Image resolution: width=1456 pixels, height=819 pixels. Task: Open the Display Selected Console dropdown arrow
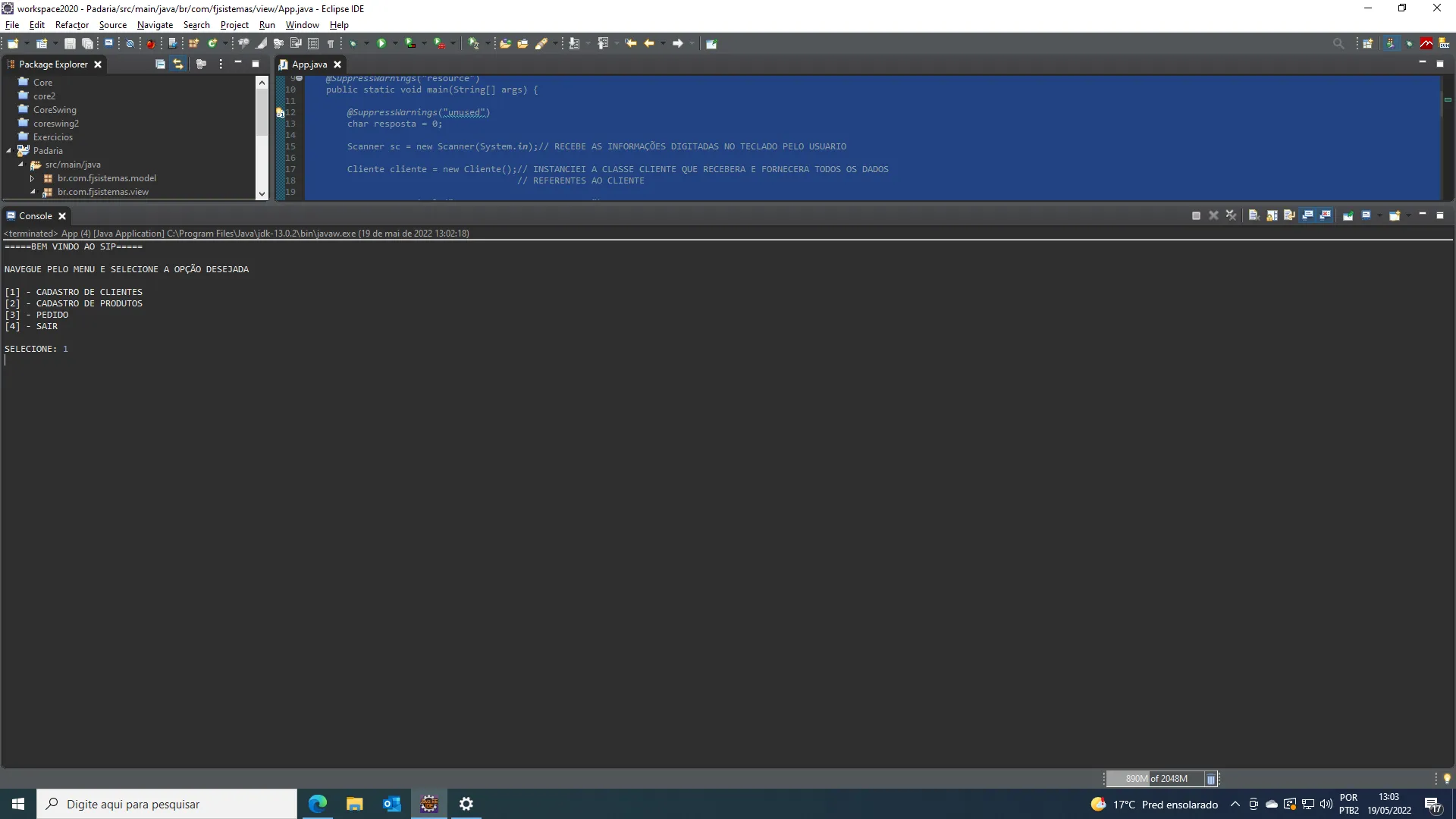click(x=1379, y=216)
